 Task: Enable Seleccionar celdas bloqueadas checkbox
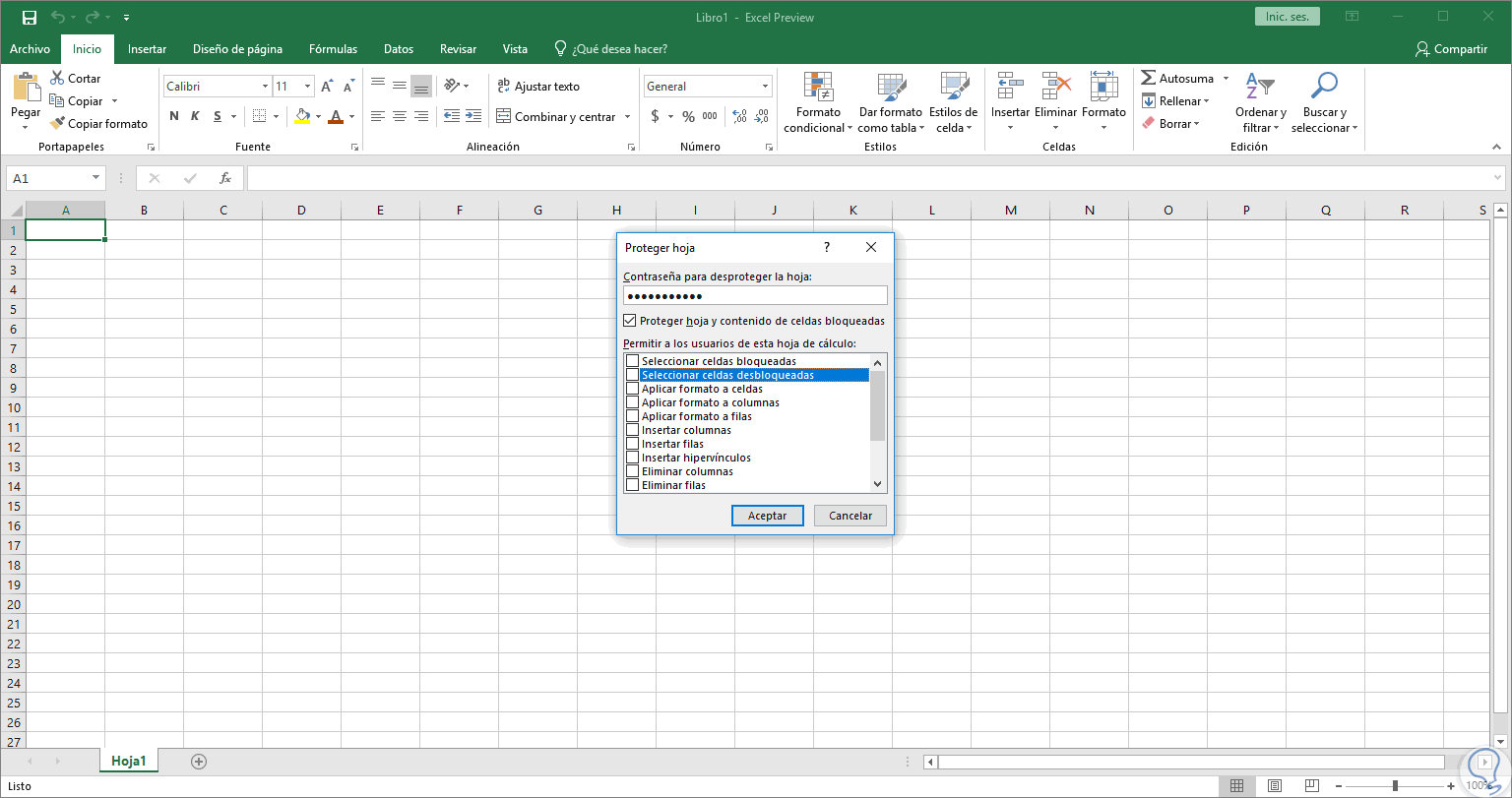click(x=633, y=361)
